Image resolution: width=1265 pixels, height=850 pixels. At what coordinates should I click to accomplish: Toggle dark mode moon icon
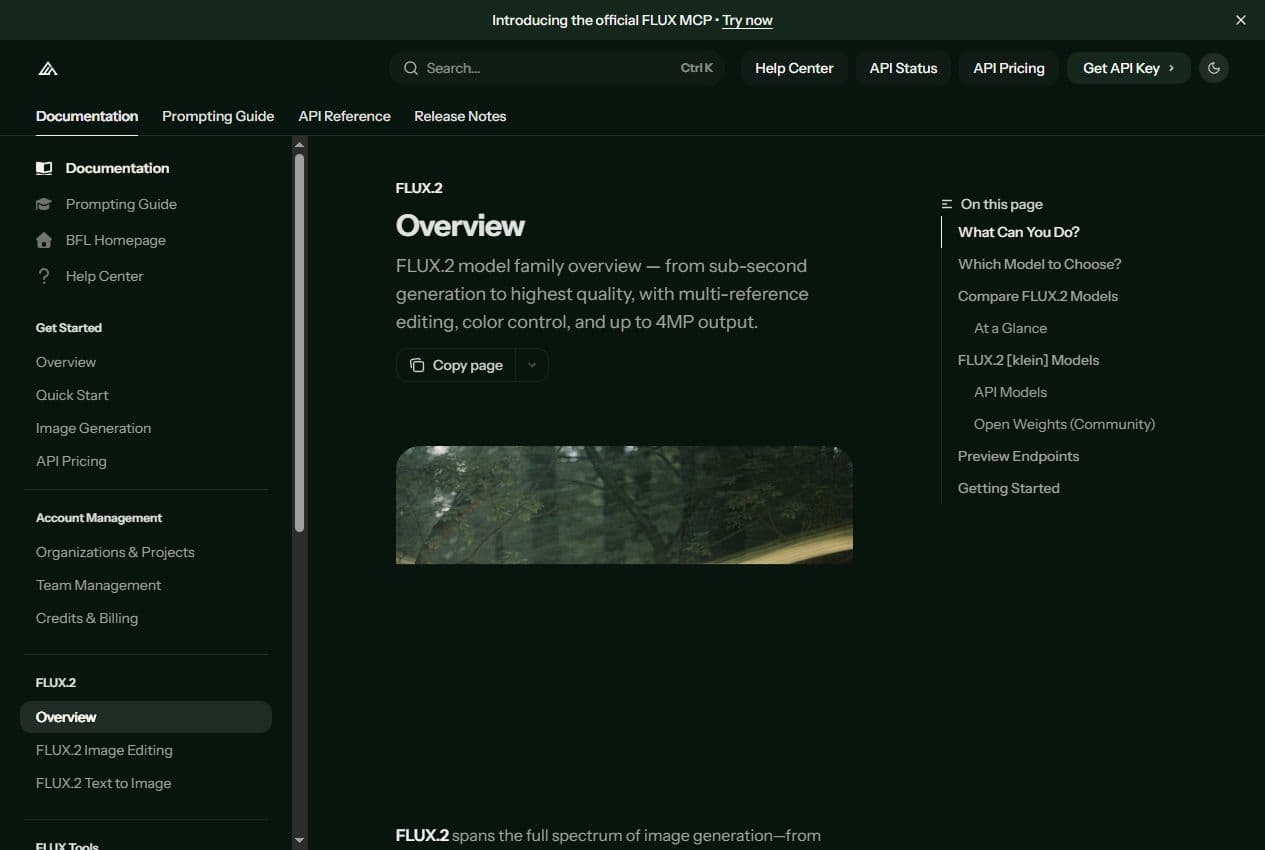[x=1214, y=68]
